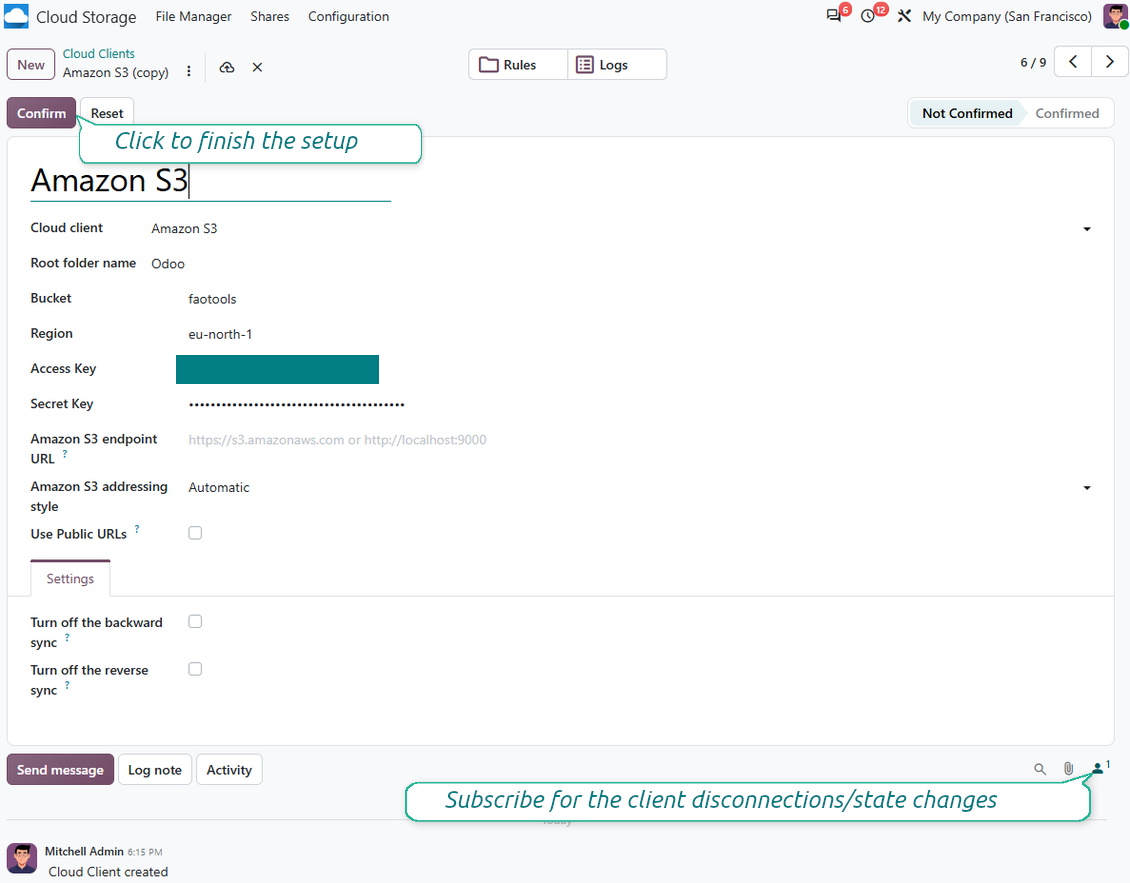Edit the Root folder name field
The width and height of the screenshot is (1130, 883).
pyautogui.click(x=621, y=264)
